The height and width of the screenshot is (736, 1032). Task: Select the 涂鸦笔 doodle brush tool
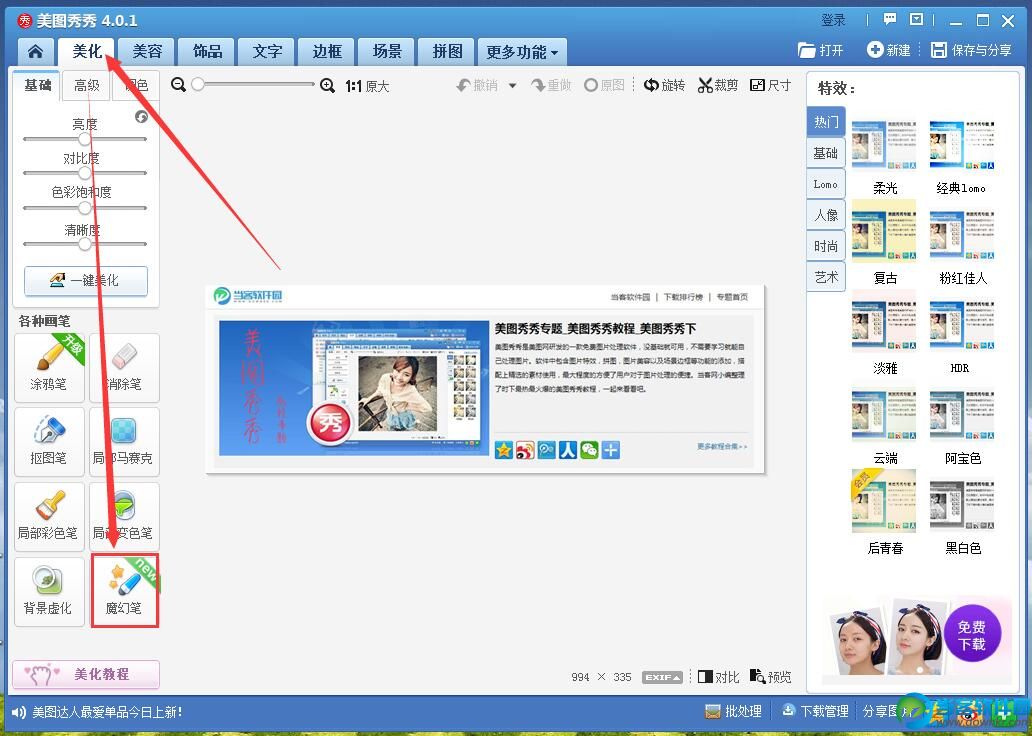tap(49, 368)
